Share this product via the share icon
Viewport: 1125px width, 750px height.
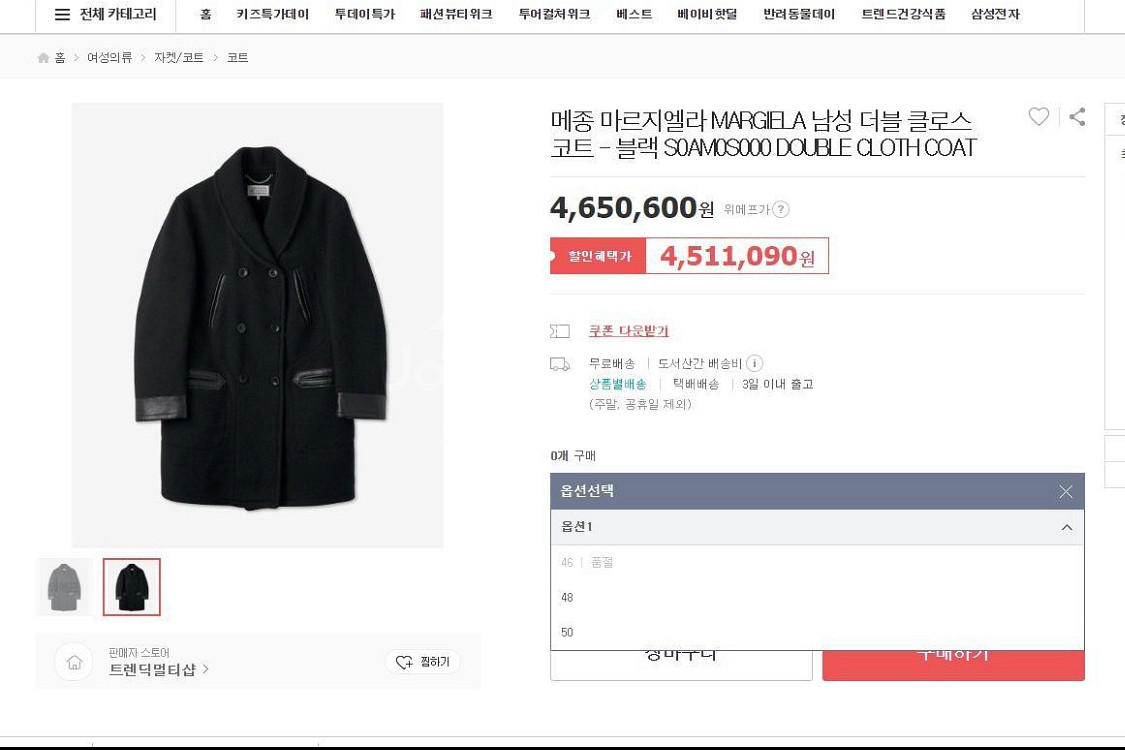pos(1077,117)
